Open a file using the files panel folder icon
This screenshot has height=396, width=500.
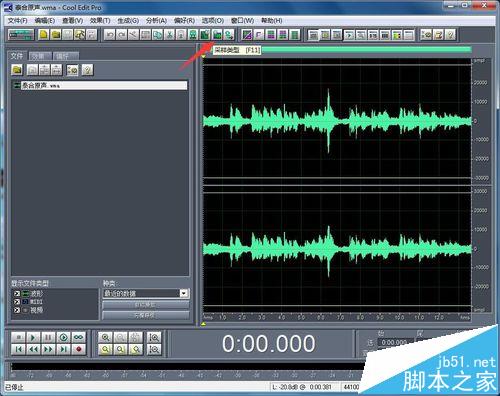[17, 70]
